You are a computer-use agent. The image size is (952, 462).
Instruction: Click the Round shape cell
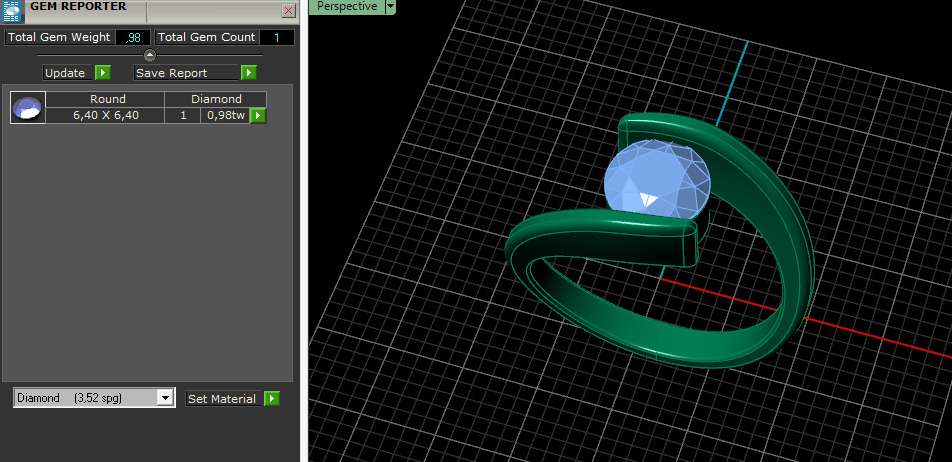pos(105,100)
